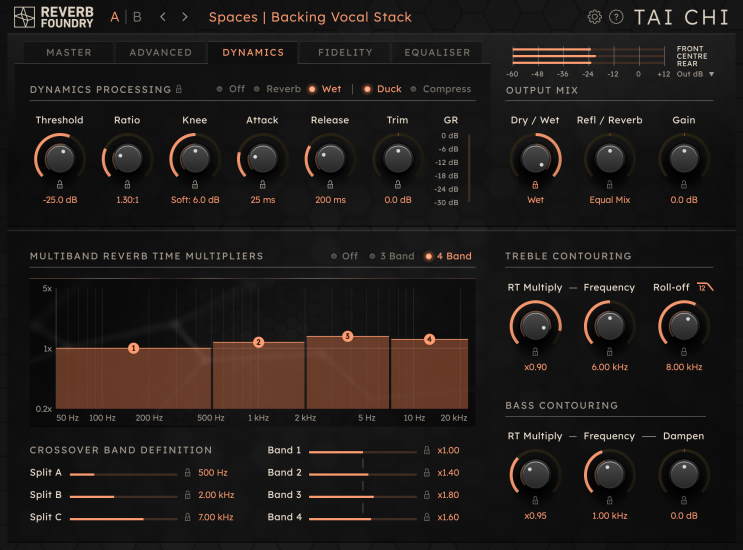This screenshot has width=743, height=550.
Task: Lock the Band 4 multiplier
Action: pyautogui.click(x=427, y=517)
